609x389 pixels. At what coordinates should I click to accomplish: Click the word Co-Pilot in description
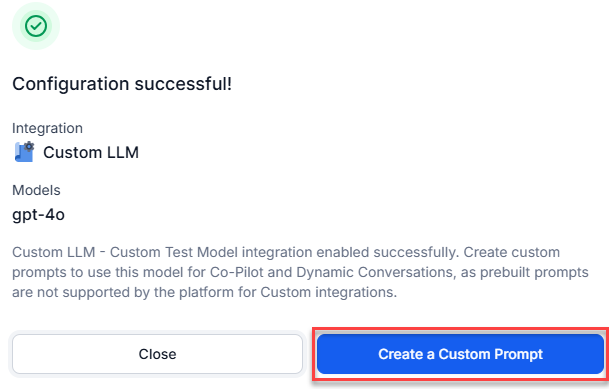237,272
